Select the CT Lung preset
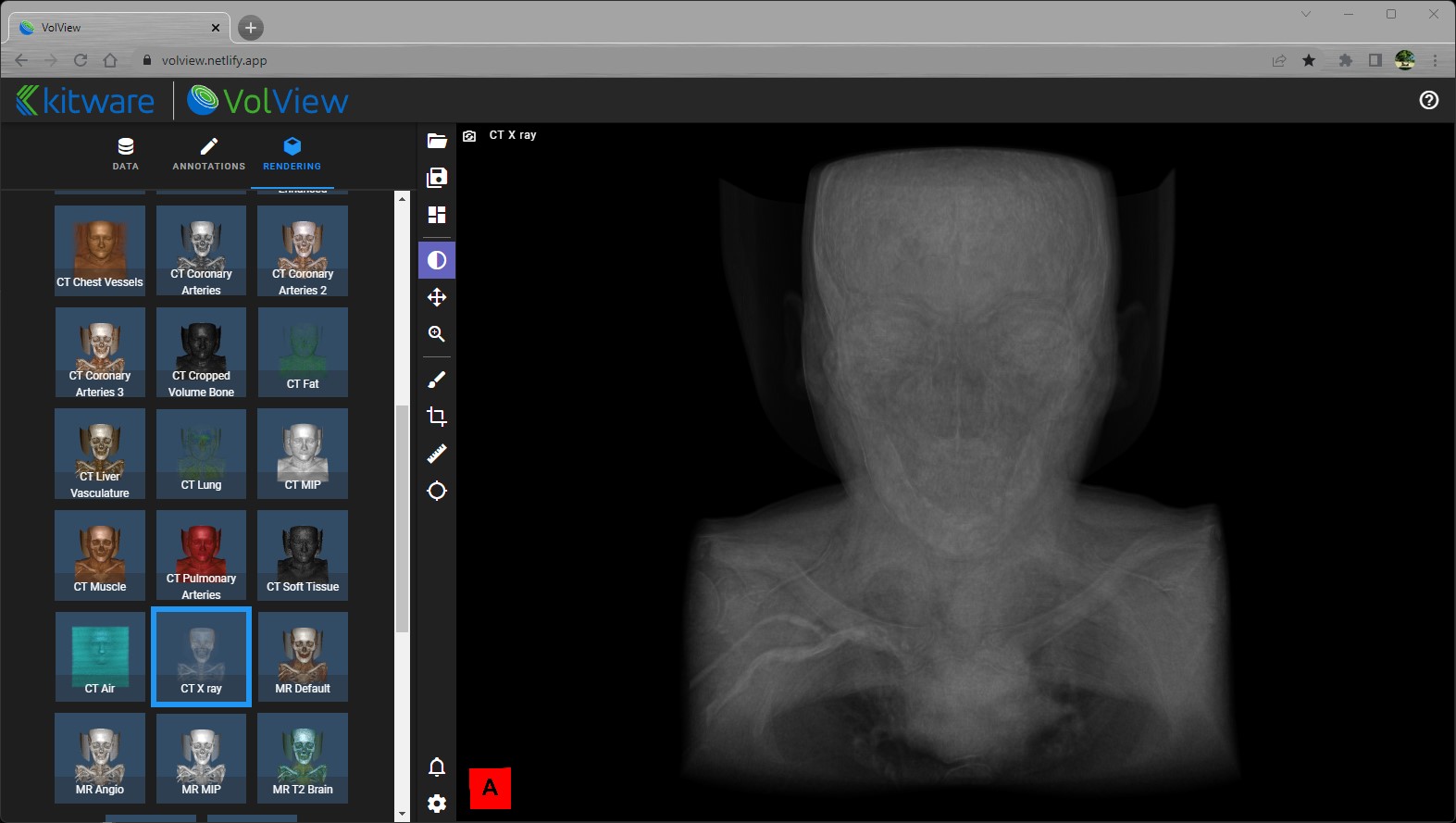 pos(201,454)
